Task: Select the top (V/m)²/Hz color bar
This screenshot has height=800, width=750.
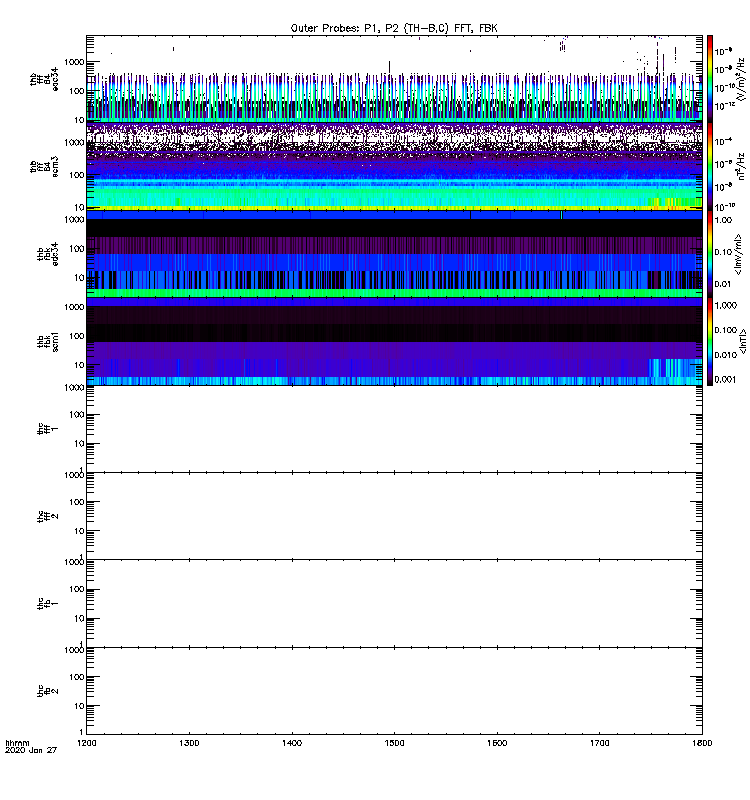Action: click(x=710, y=78)
